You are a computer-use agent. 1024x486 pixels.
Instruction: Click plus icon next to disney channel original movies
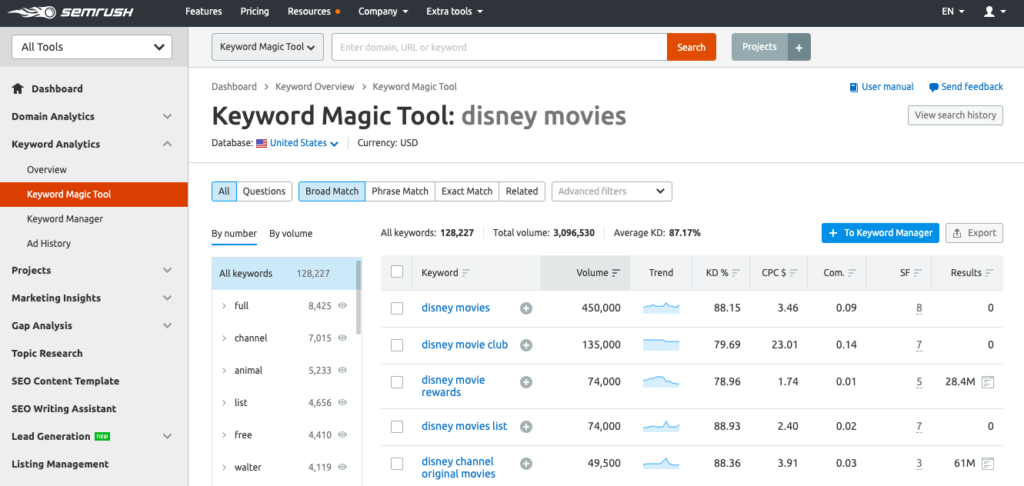(x=526, y=464)
